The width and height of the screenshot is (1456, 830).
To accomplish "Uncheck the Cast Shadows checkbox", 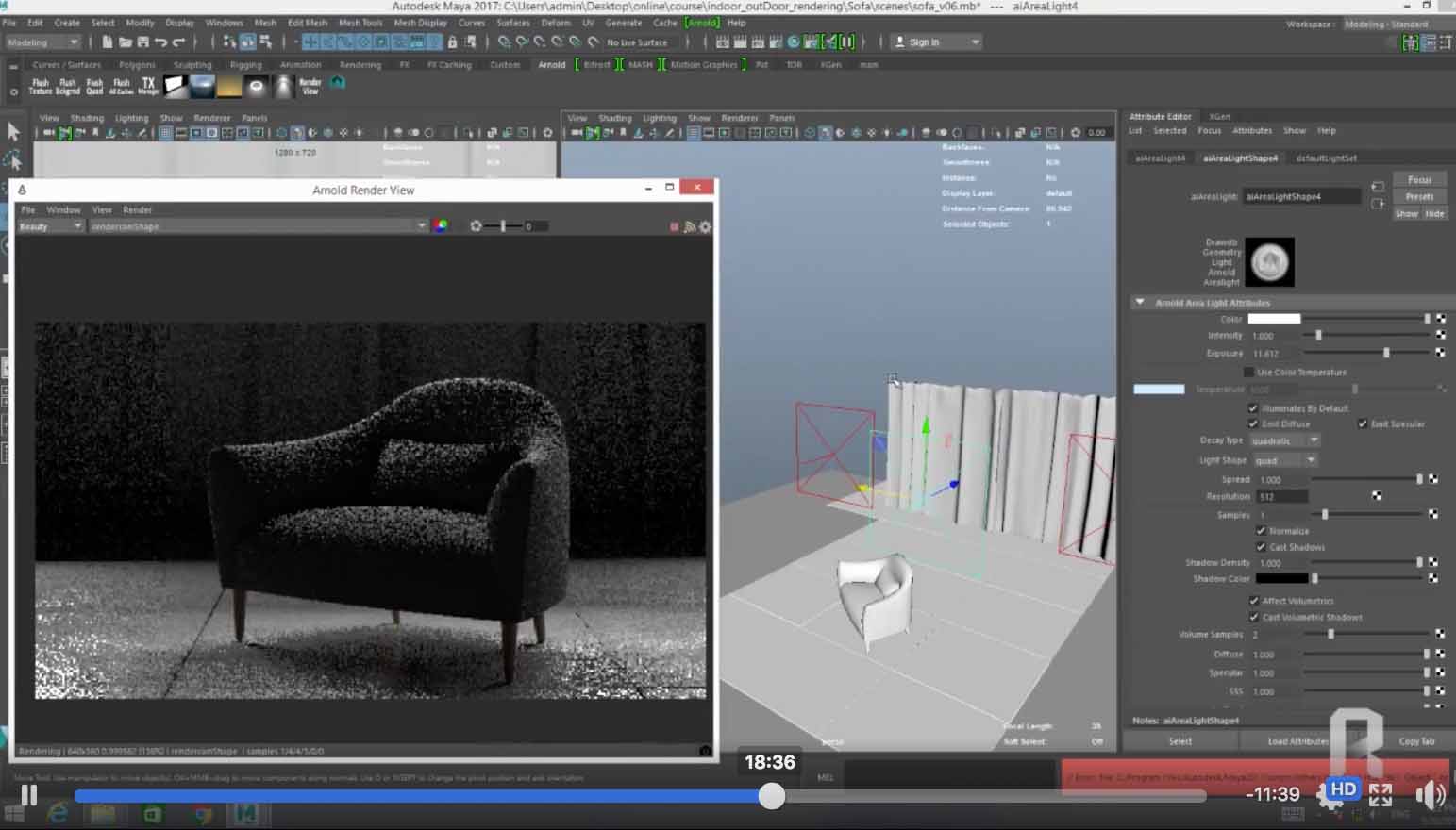I will [x=1261, y=547].
